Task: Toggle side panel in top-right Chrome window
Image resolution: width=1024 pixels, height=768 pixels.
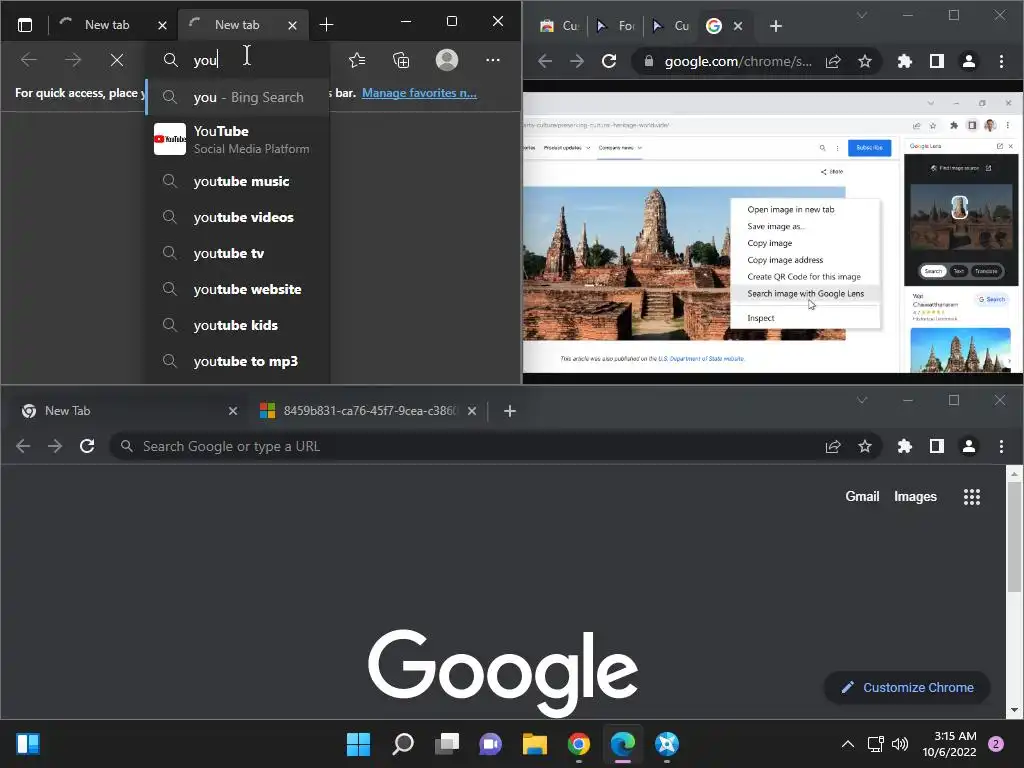Action: coord(936,61)
